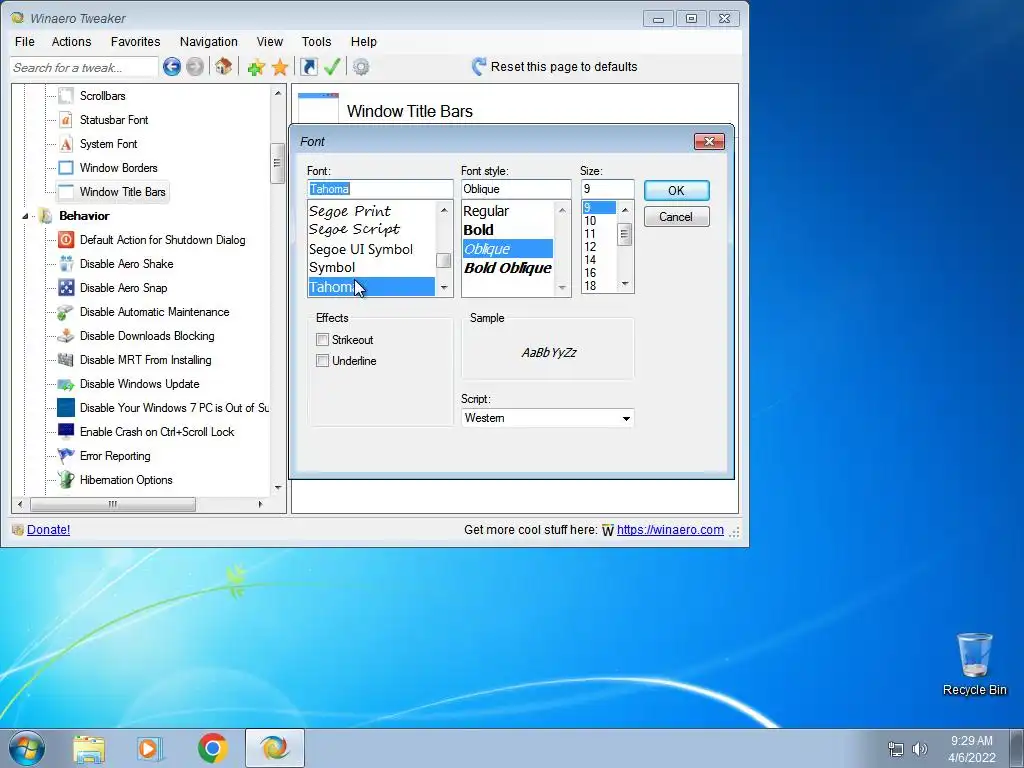This screenshot has width=1024, height=768.
Task: Open the View menu
Action: pos(270,42)
